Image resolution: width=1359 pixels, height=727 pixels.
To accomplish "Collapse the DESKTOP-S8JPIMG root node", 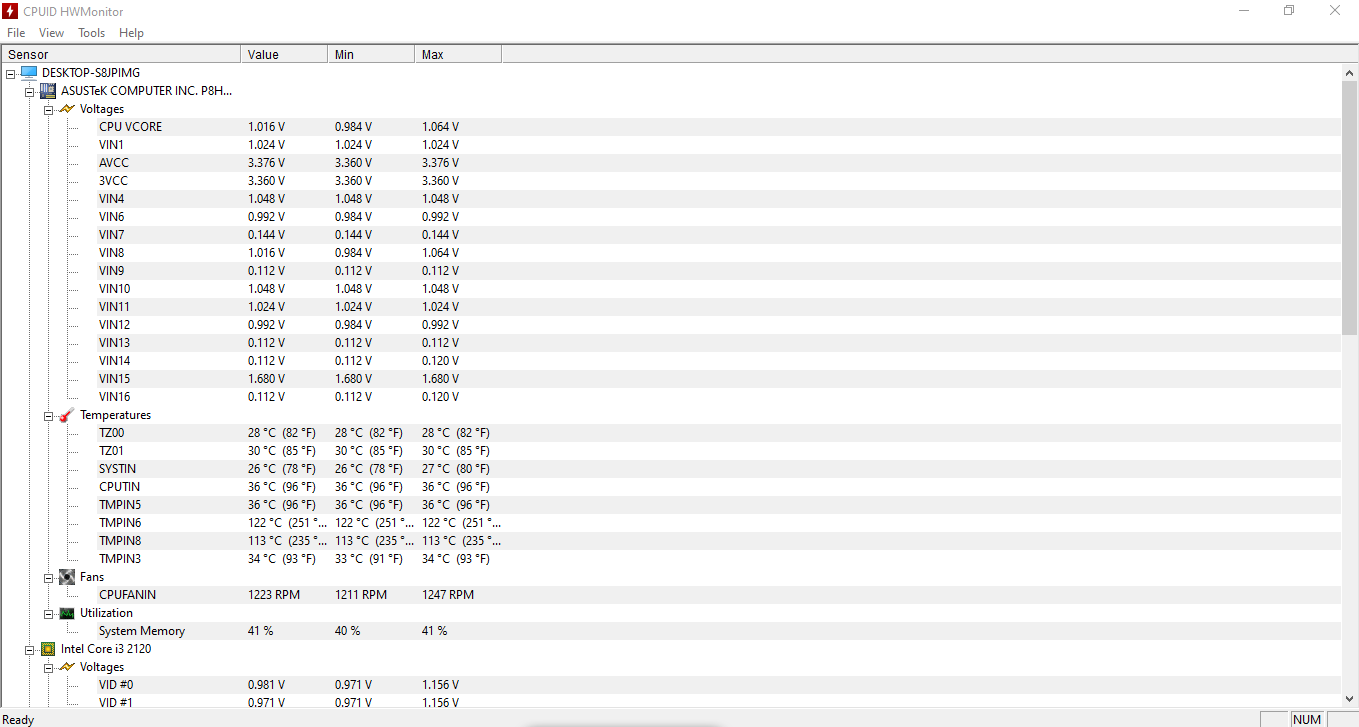I will tap(11, 73).
